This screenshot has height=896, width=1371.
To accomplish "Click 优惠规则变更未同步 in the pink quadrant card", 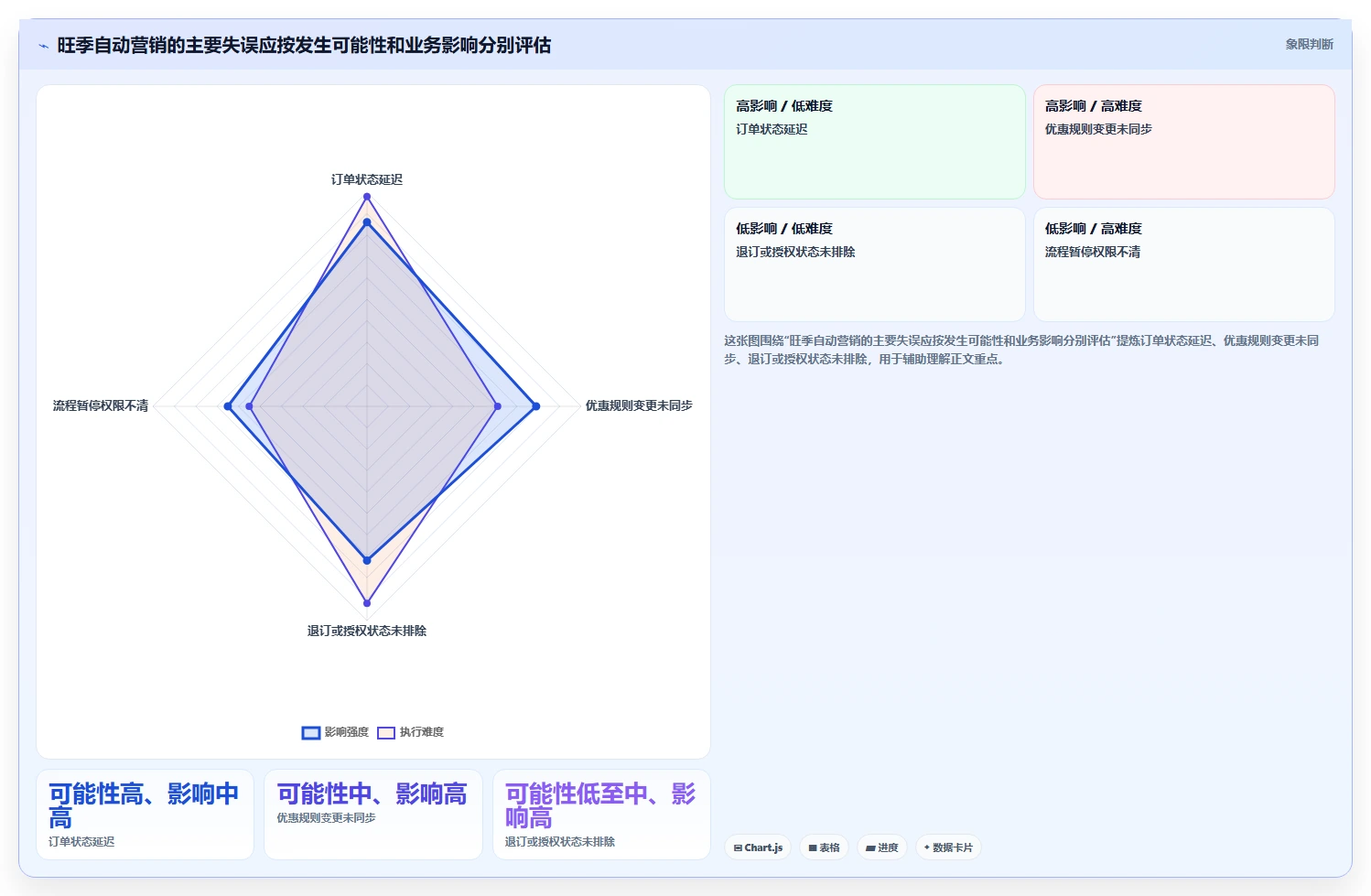I will [x=1098, y=129].
